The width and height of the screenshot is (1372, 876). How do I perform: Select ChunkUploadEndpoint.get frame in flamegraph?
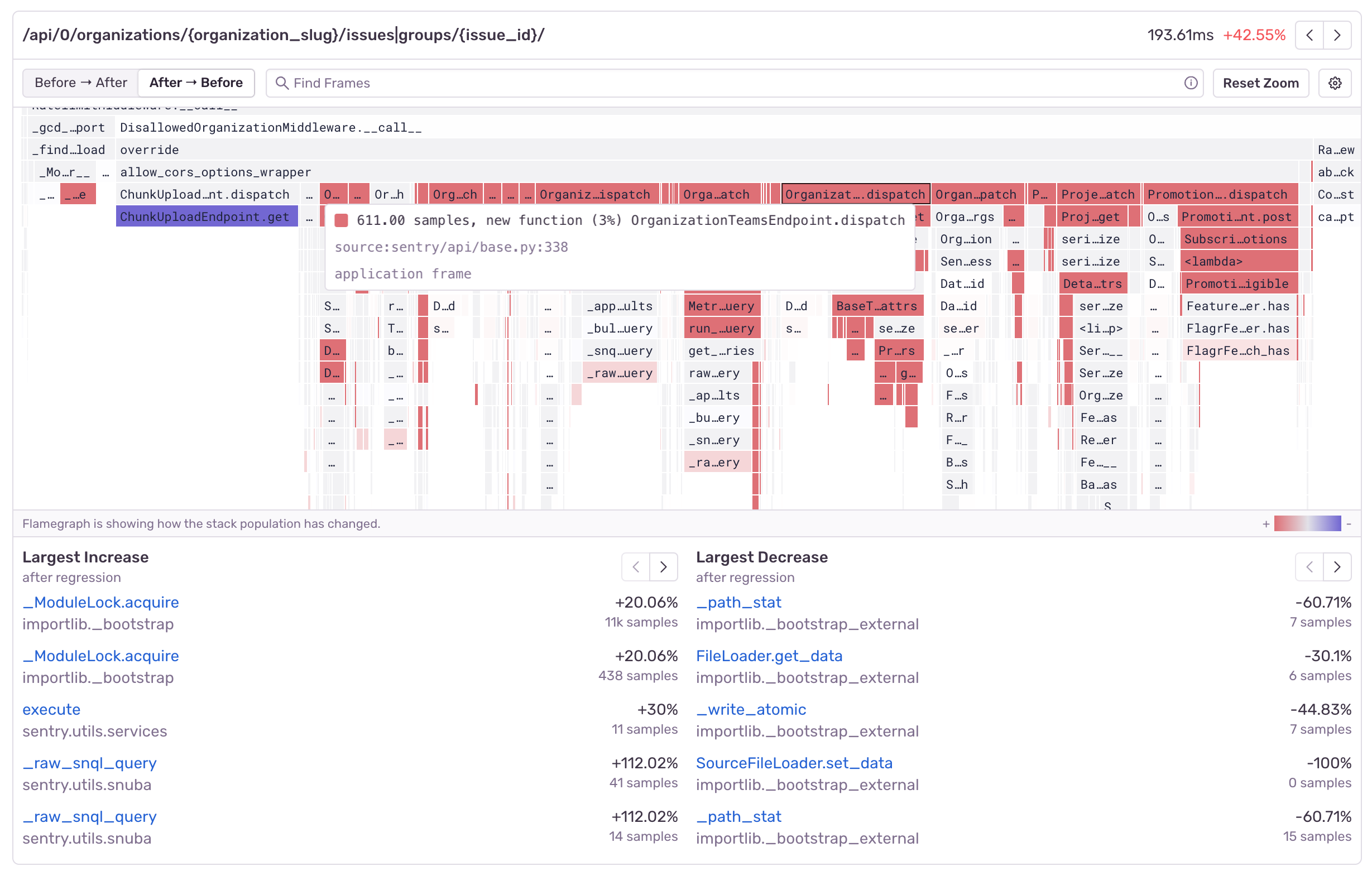point(207,217)
